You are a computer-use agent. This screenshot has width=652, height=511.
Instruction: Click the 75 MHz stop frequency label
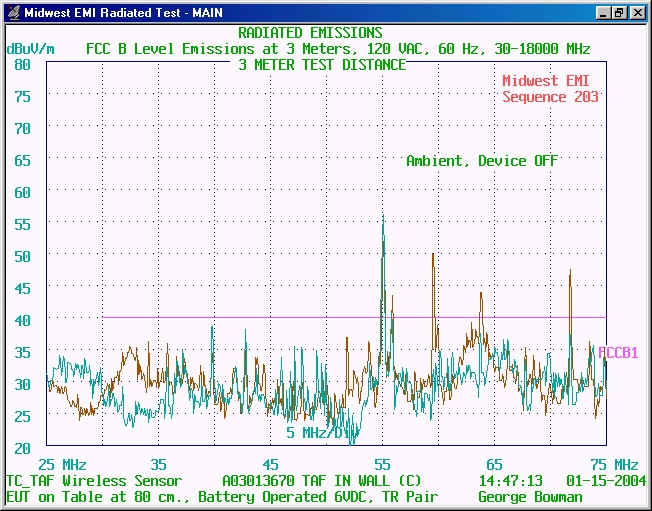click(613, 465)
